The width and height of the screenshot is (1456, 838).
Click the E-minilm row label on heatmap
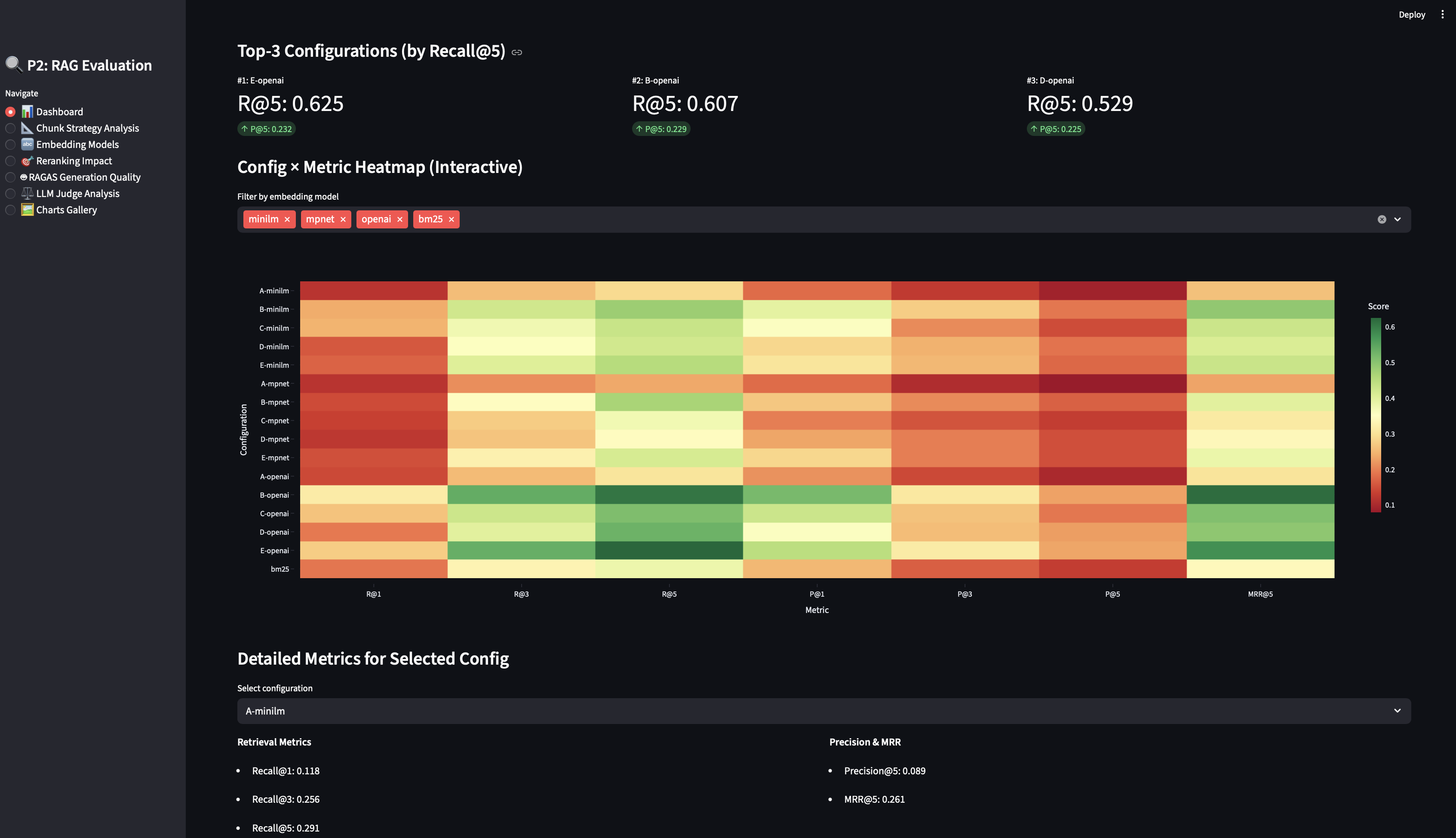pyautogui.click(x=274, y=365)
